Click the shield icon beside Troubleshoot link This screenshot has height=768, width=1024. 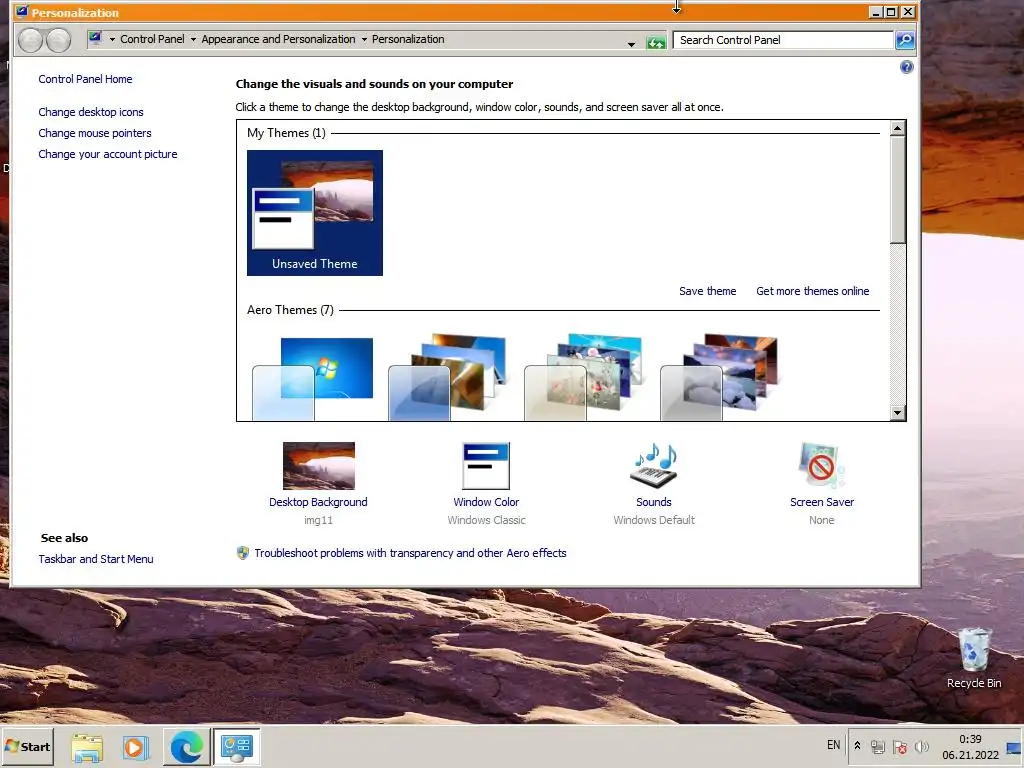pyautogui.click(x=243, y=553)
